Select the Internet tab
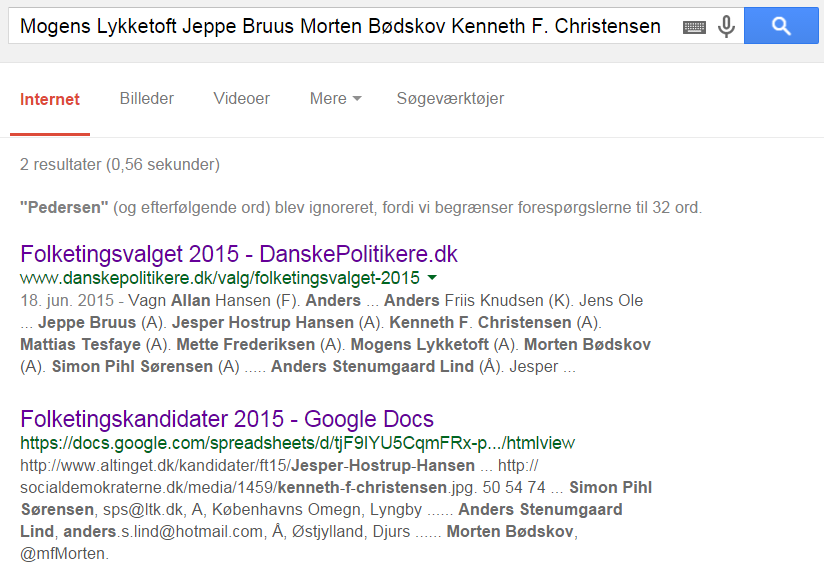Image resolution: width=824 pixels, height=567 pixels. pos(50,99)
